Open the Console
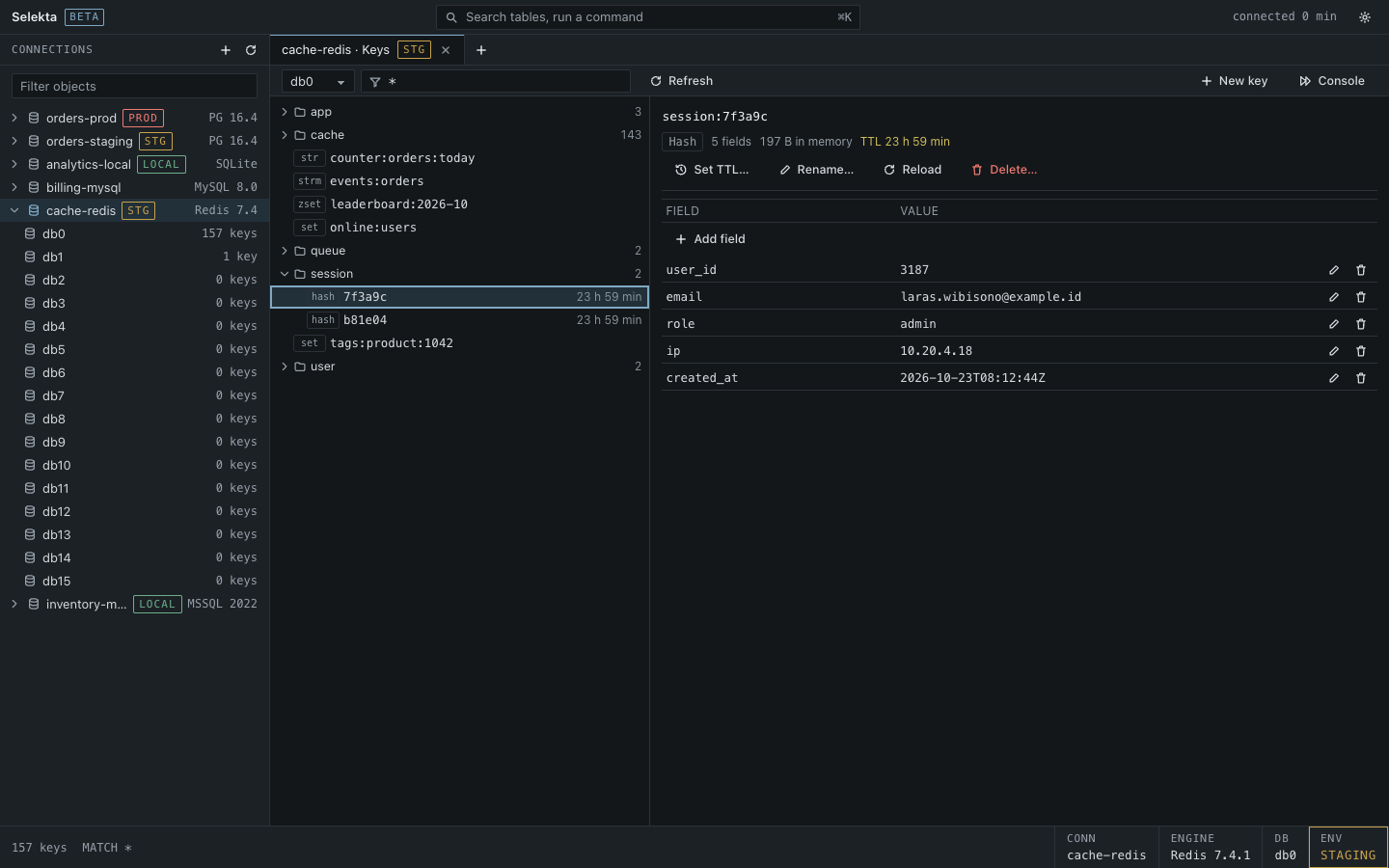This screenshot has width=1389, height=868. pyautogui.click(x=1332, y=81)
